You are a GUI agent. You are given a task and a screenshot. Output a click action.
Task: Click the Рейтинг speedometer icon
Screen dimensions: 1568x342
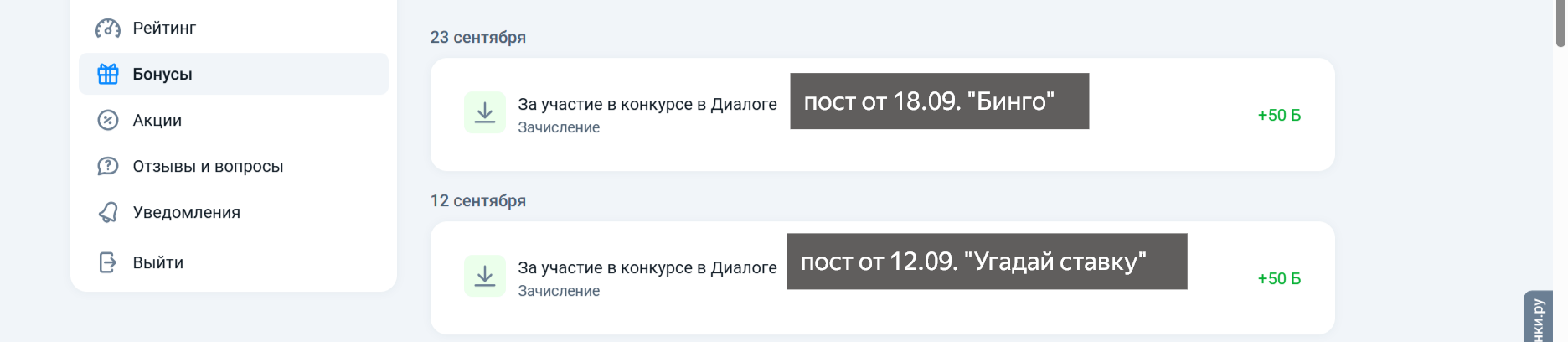coord(108,28)
